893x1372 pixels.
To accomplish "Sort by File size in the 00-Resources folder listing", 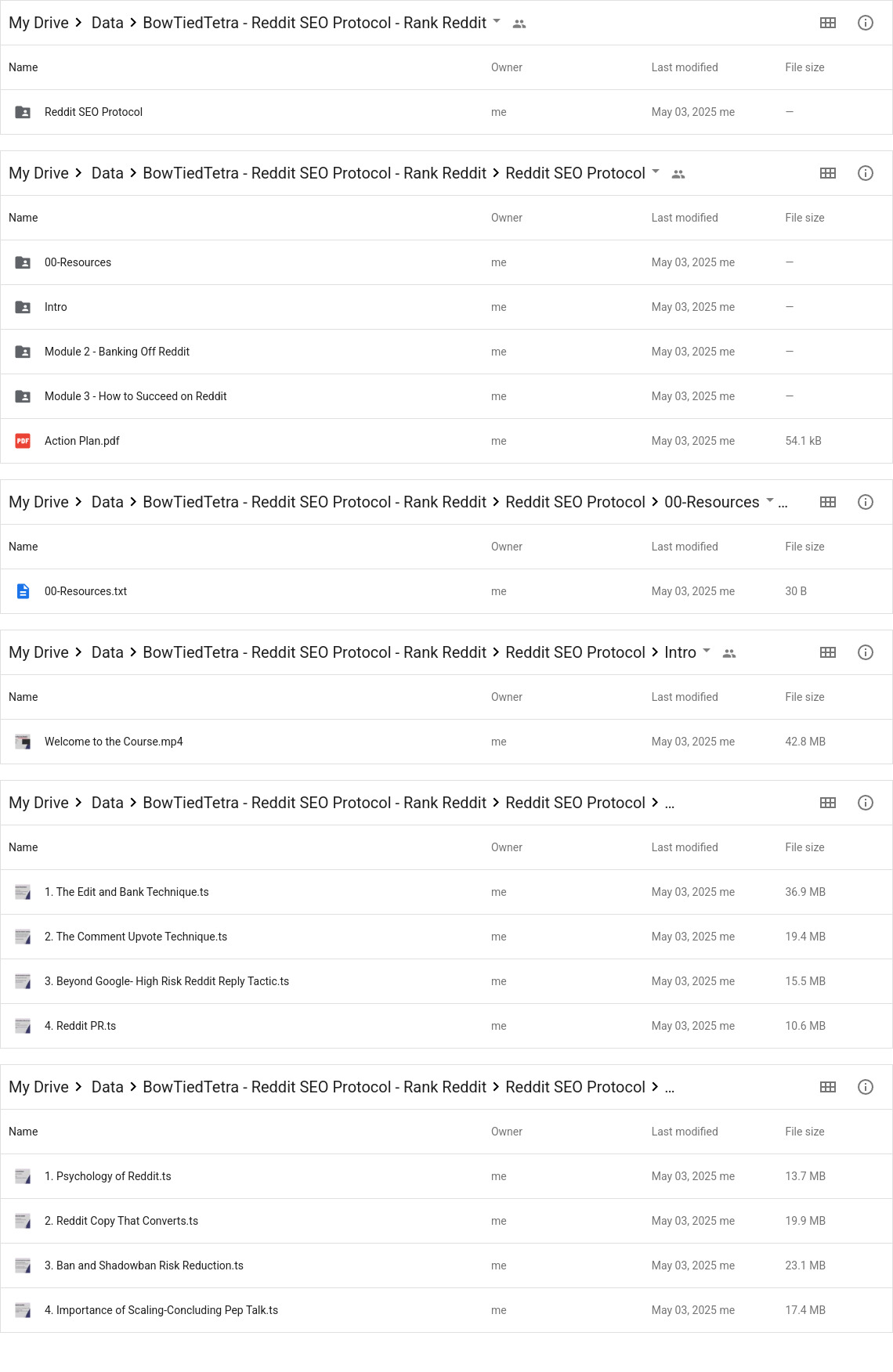I will [804, 547].
